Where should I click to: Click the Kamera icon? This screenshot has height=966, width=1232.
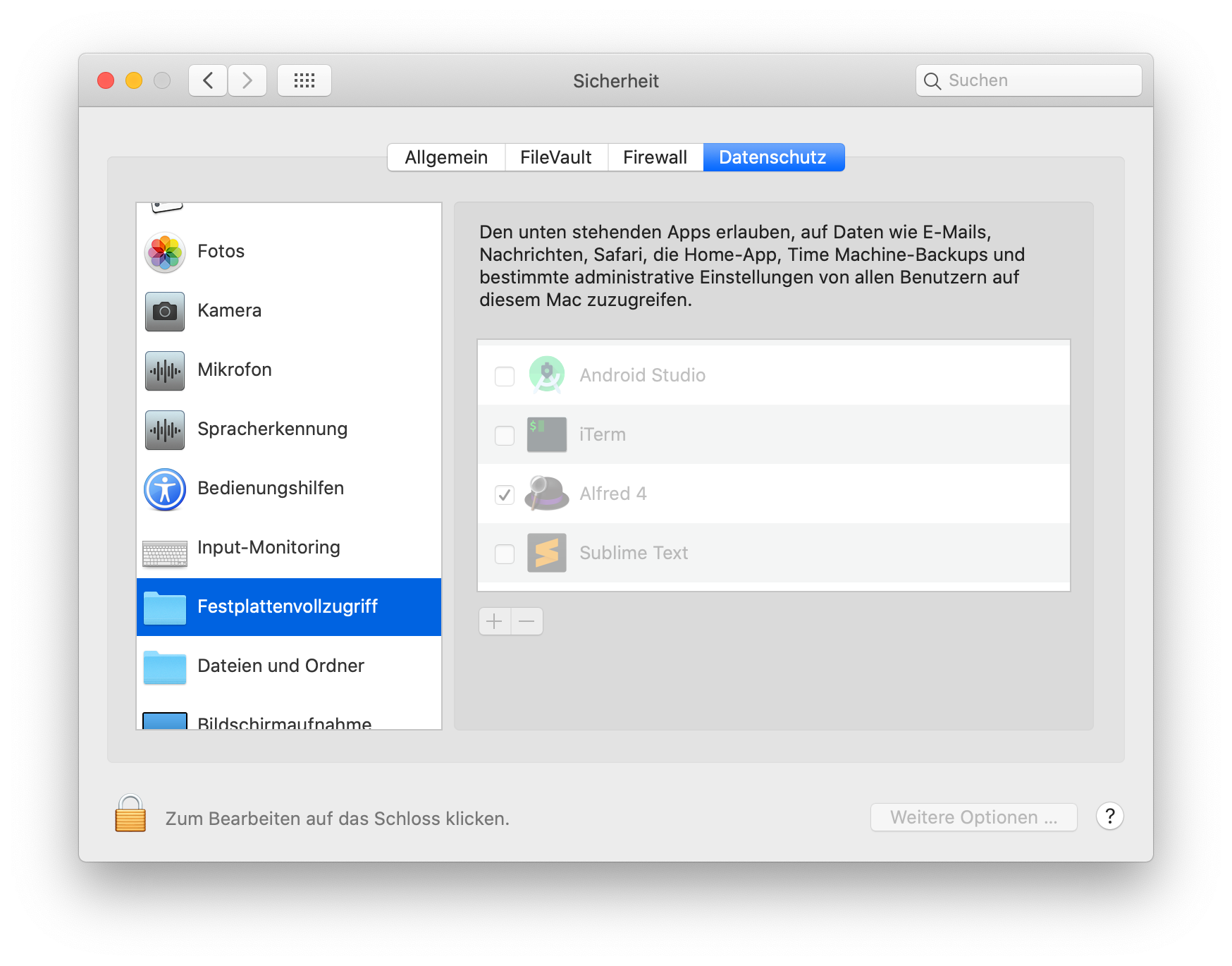pos(164,311)
